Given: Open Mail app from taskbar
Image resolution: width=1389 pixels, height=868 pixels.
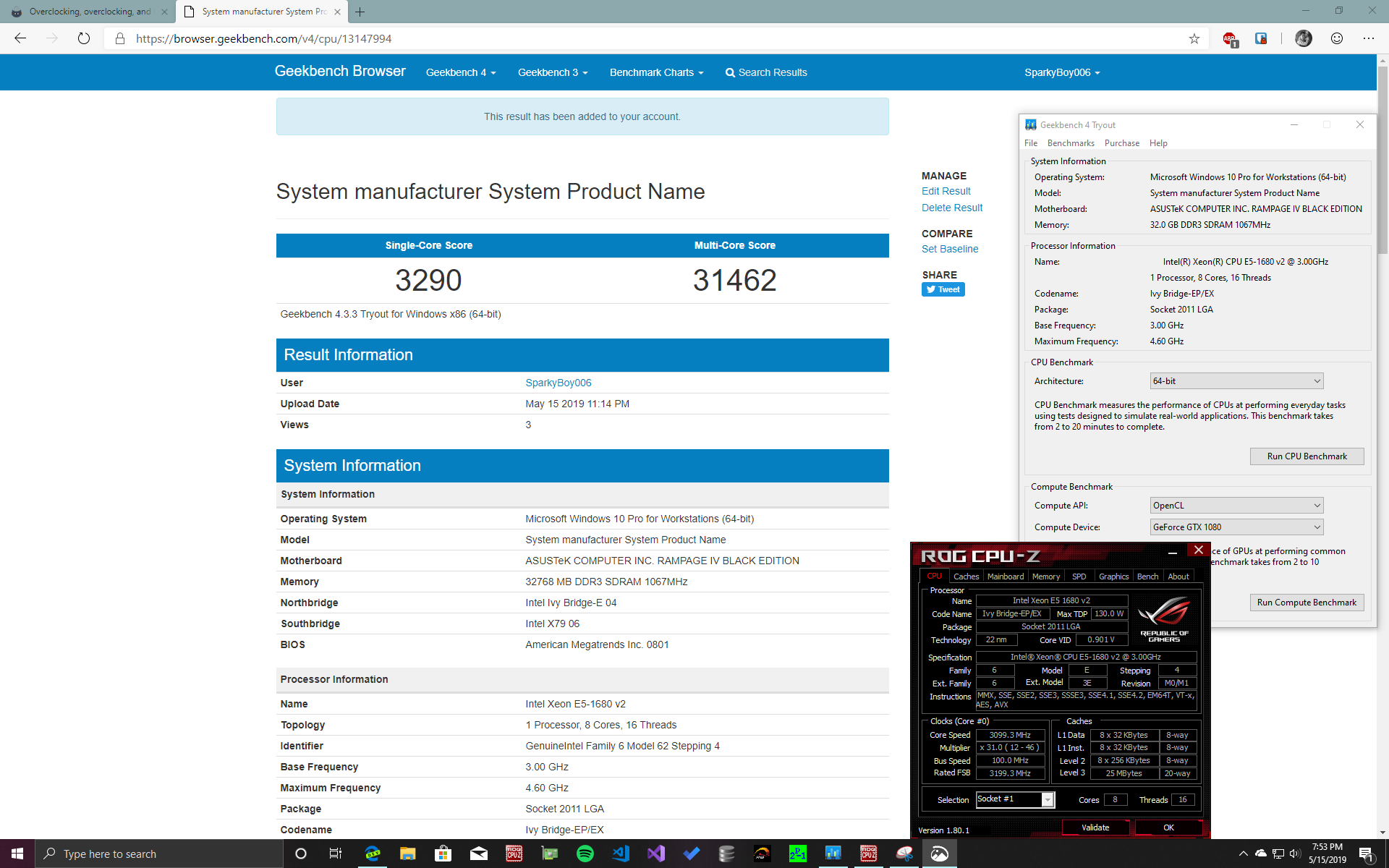Looking at the screenshot, I should coord(478,854).
